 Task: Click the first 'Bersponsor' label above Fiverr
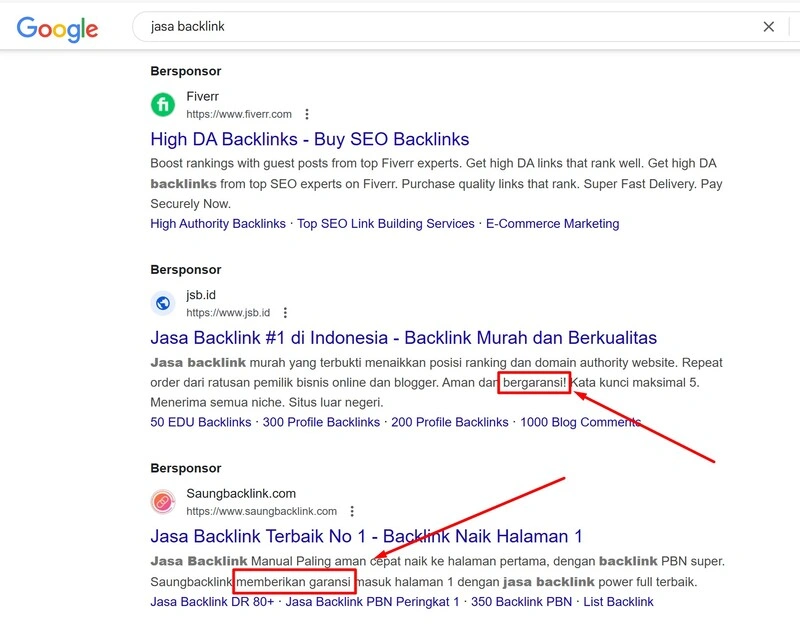coord(186,71)
